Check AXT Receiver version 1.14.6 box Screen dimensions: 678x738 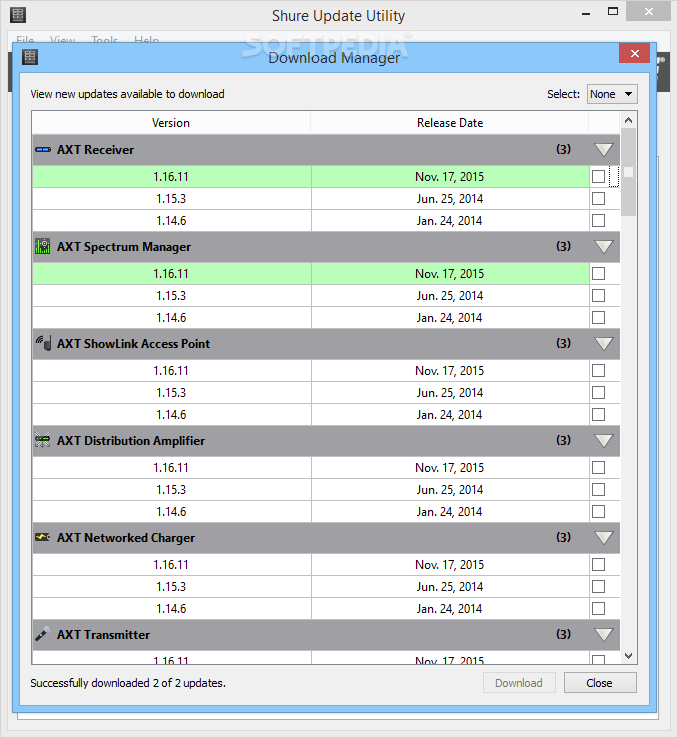point(598,220)
